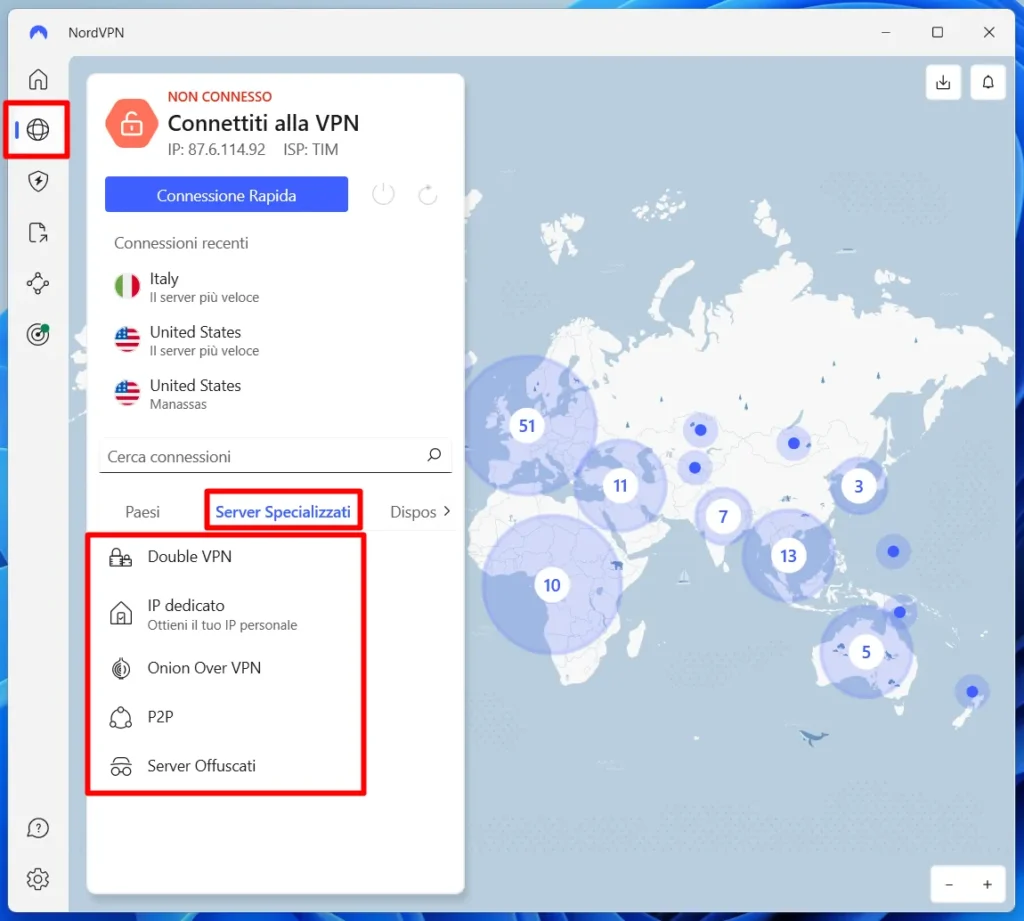Zoom out the map with minus button
The height and width of the screenshot is (921, 1024).
[950, 884]
